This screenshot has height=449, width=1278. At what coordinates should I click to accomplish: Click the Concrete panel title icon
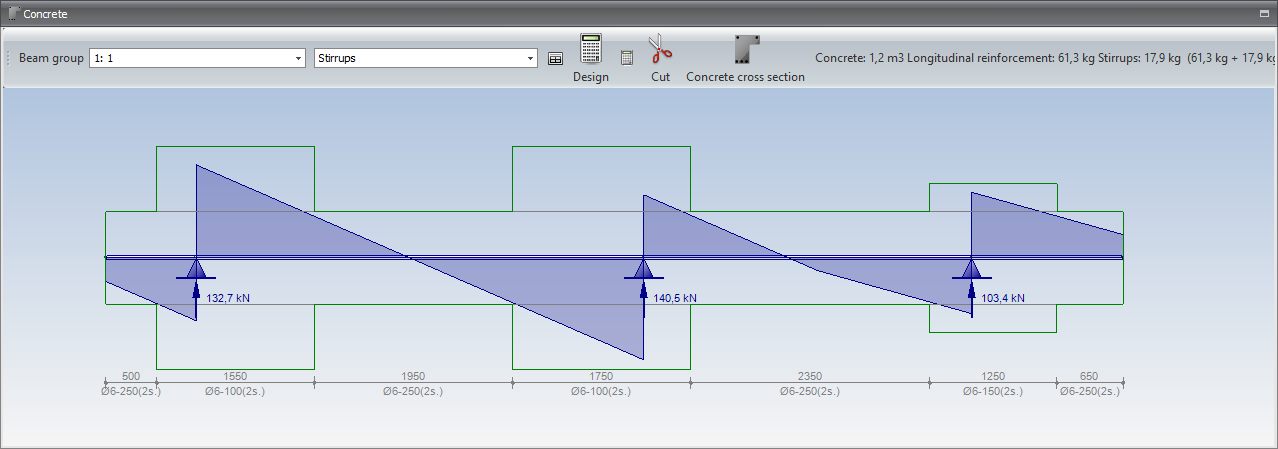click(14, 14)
